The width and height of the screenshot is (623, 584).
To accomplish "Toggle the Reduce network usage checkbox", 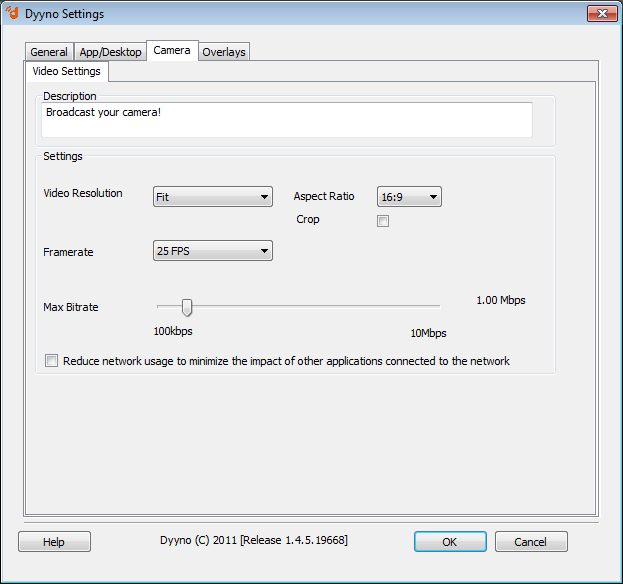I will click(x=52, y=361).
